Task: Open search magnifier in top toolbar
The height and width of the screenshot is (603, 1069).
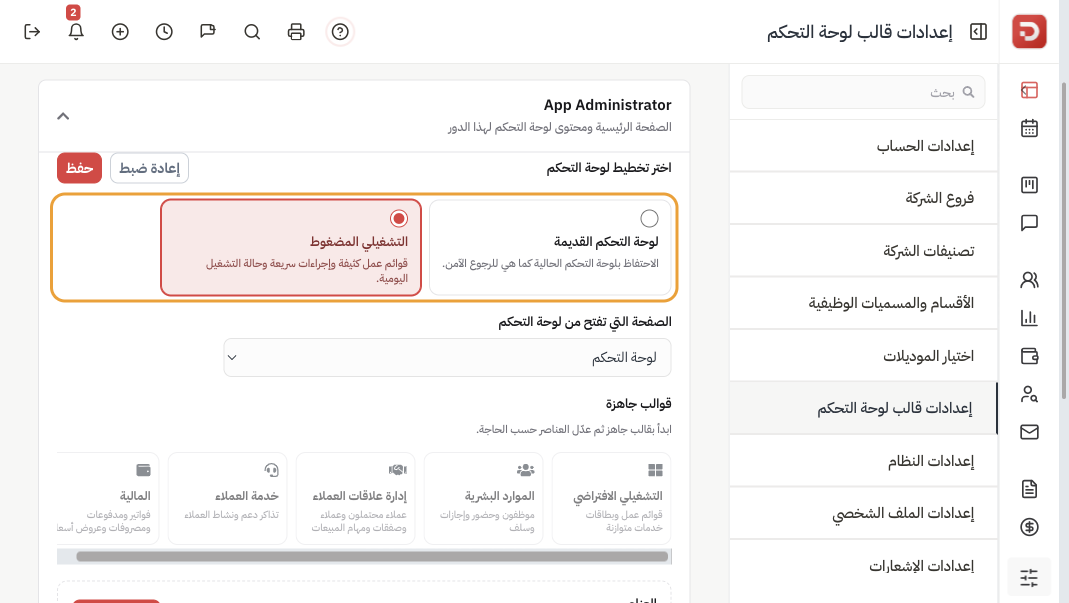Action: coord(252,31)
